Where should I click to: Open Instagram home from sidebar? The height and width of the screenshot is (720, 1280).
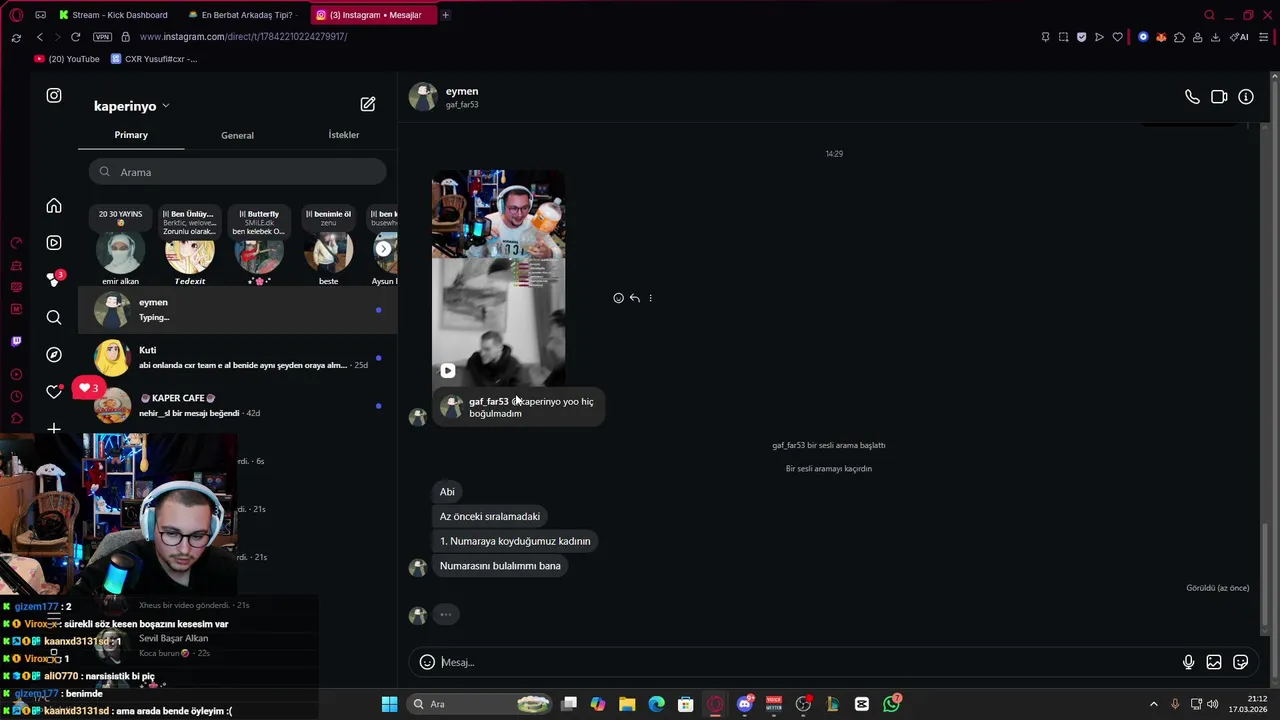(x=54, y=206)
